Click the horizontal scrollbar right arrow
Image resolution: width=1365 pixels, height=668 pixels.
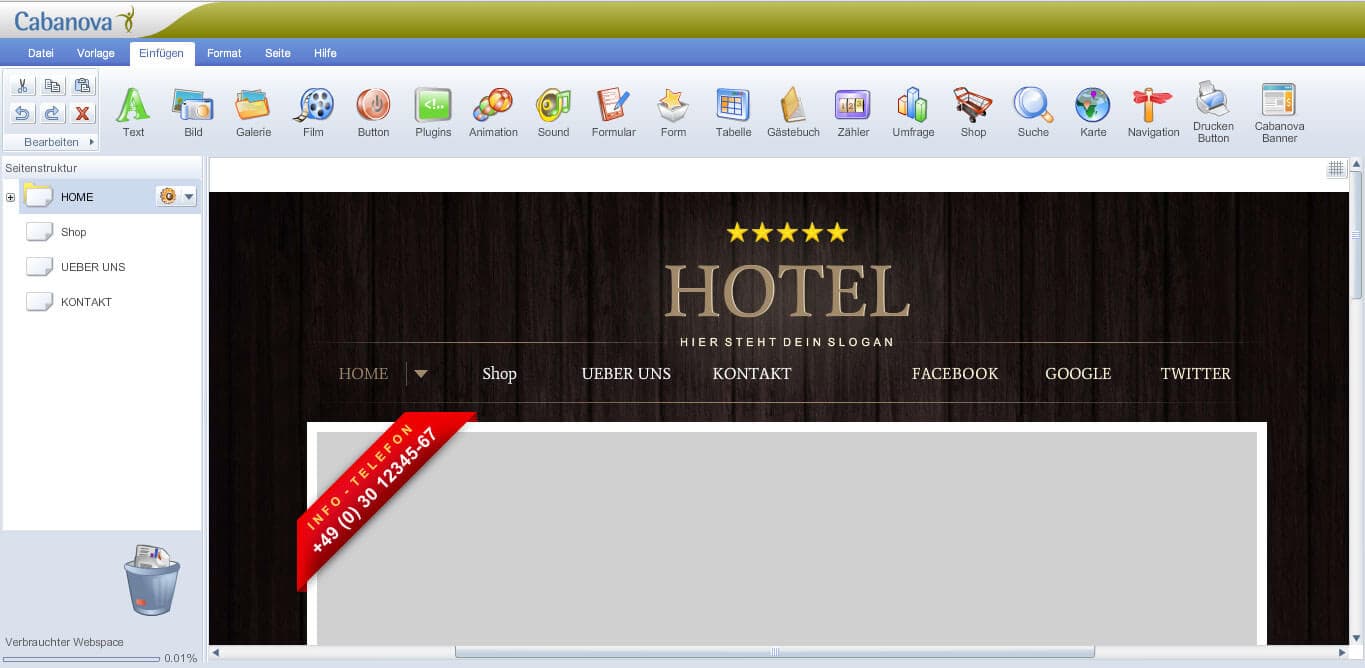coord(1342,653)
